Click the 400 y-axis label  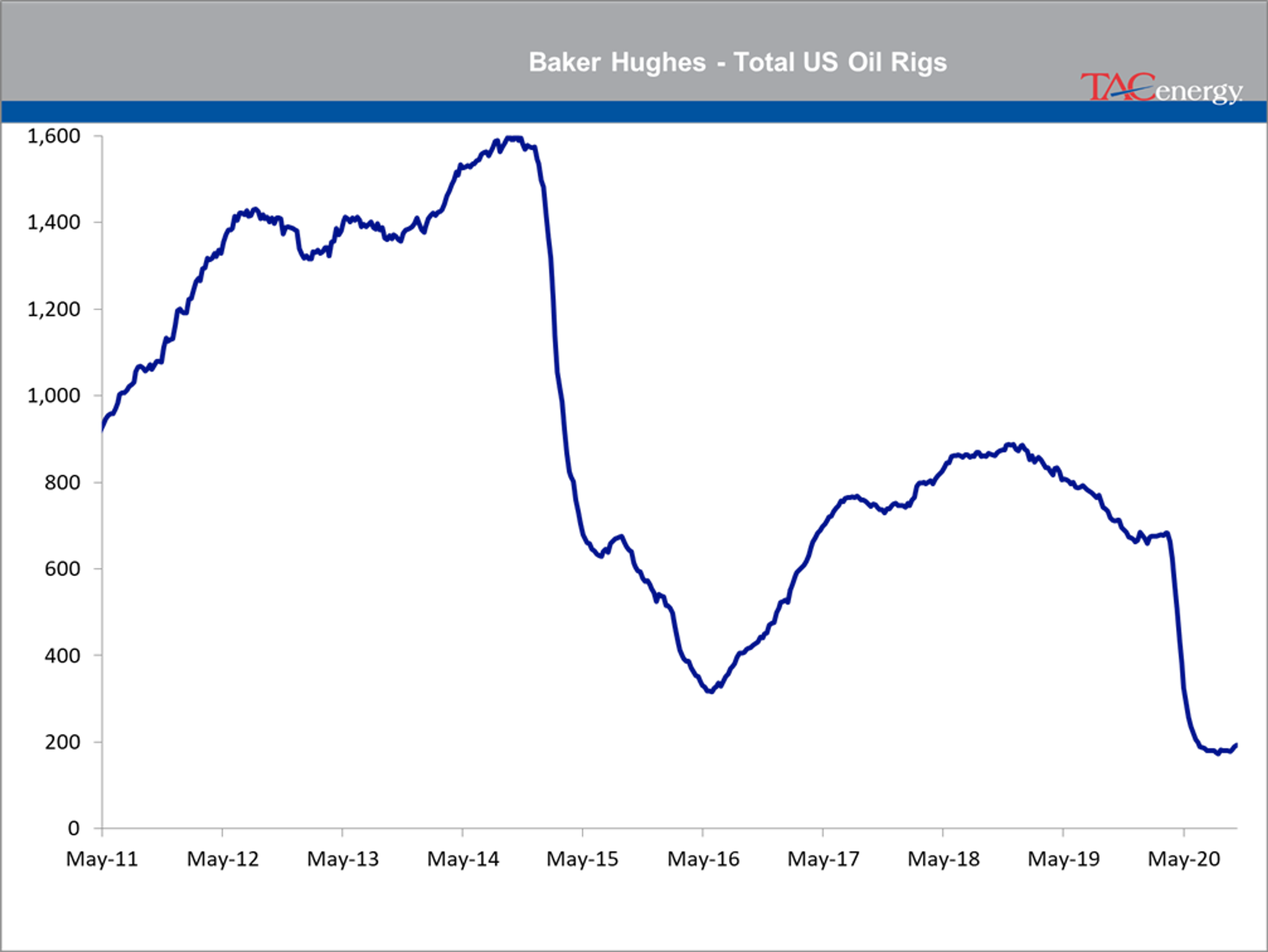[x=62, y=656]
